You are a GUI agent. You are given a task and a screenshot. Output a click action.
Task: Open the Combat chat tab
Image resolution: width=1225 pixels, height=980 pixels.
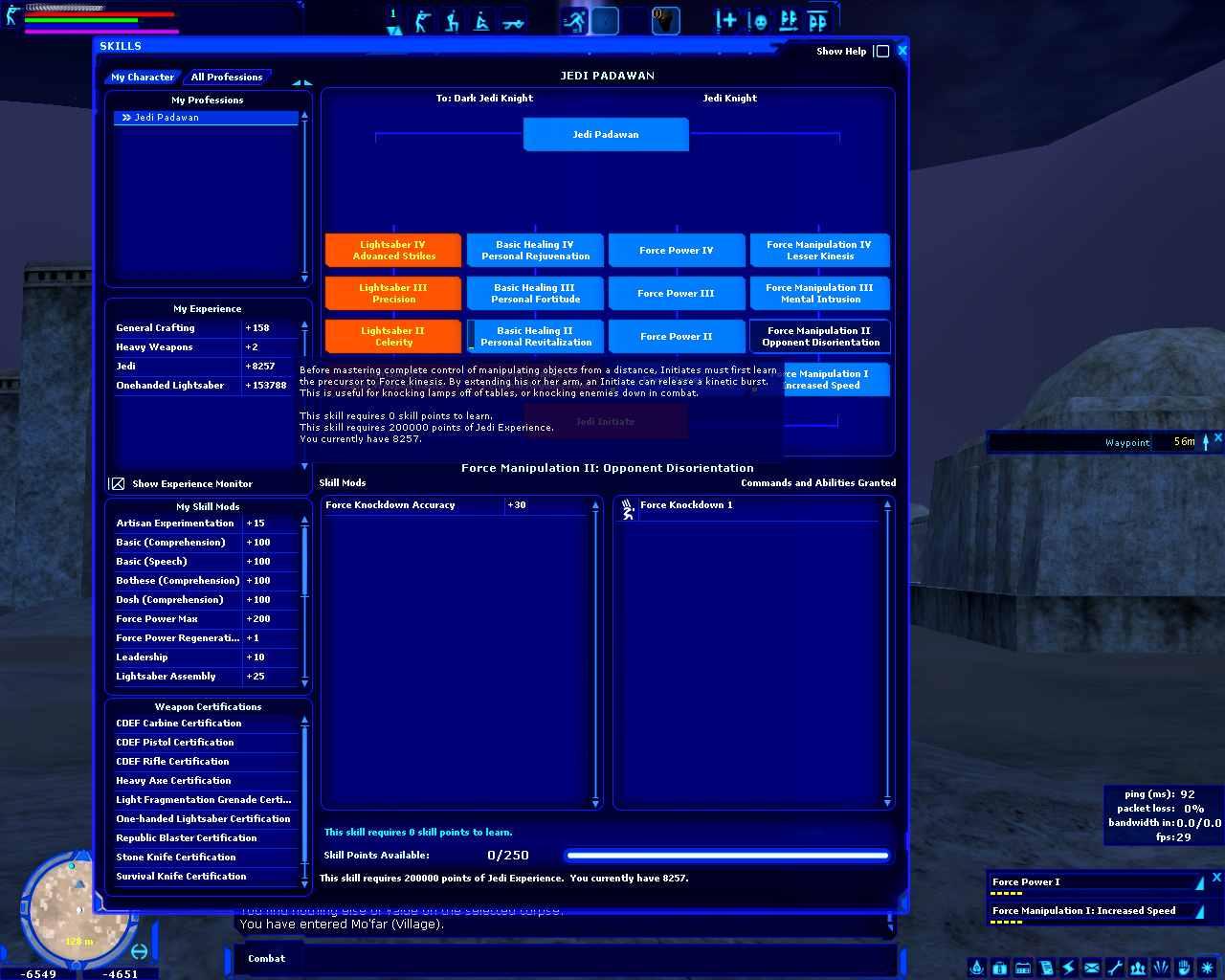click(x=266, y=958)
